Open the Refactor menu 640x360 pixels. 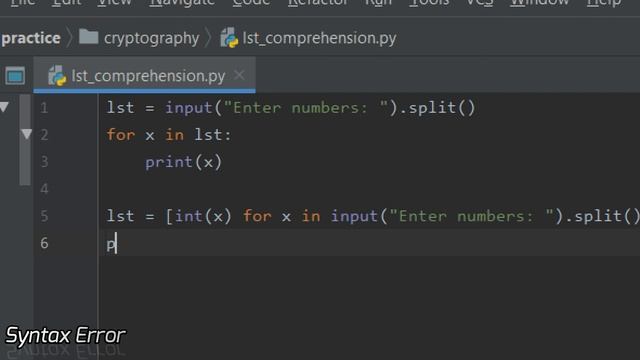pyautogui.click(x=318, y=2)
